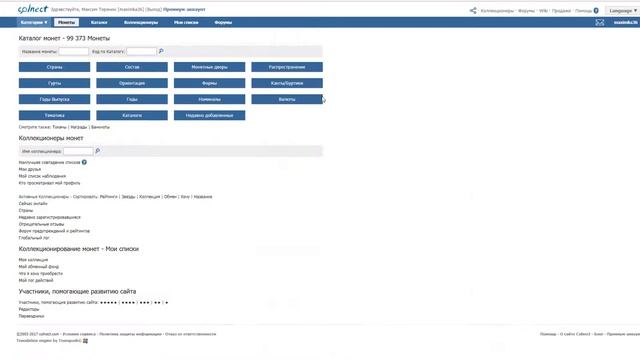Open the Коллекционеры nav item
The height and width of the screenshot is (360, 640).
tap(141, 22)
